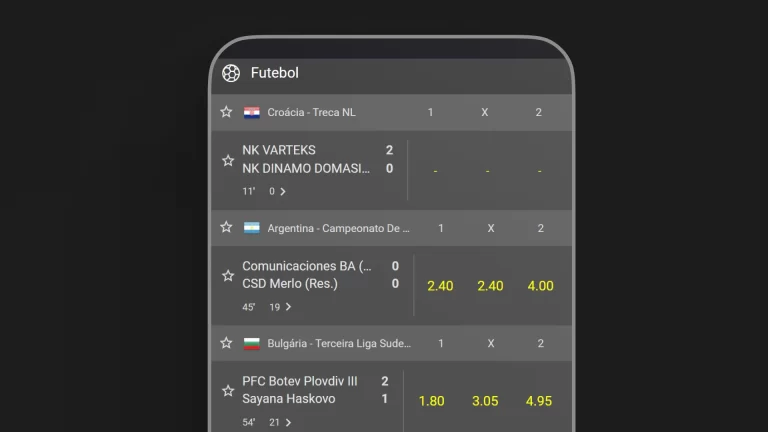768x432 pixels.
Task: Favorite the Croácia - Treca NL league
Action: click(x=226, y=112)
